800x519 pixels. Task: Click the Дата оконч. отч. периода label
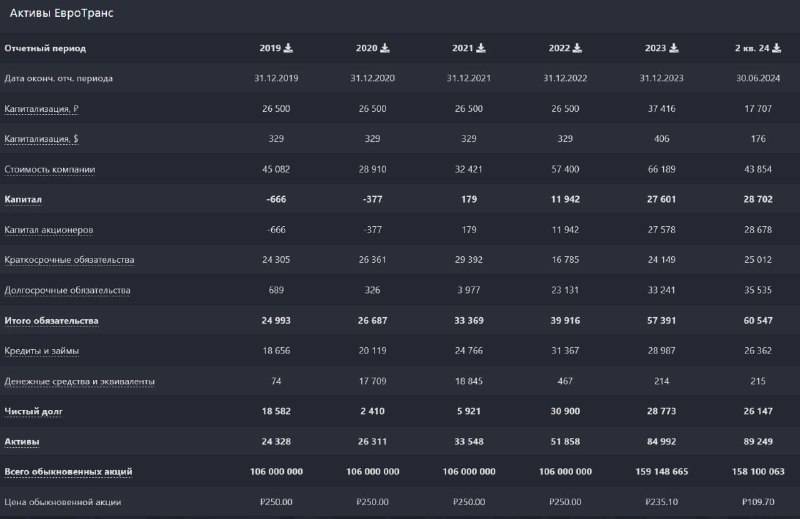point(59,79)
